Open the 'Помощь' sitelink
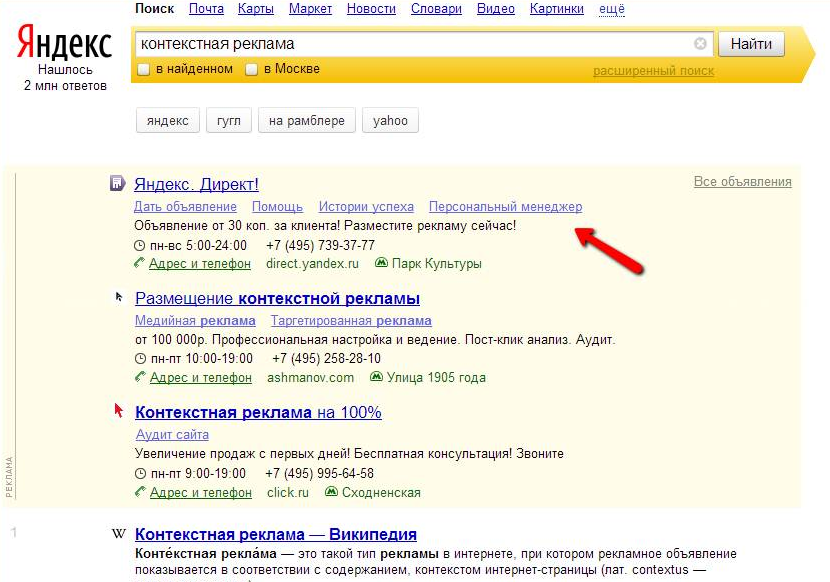 click(277, 207)
